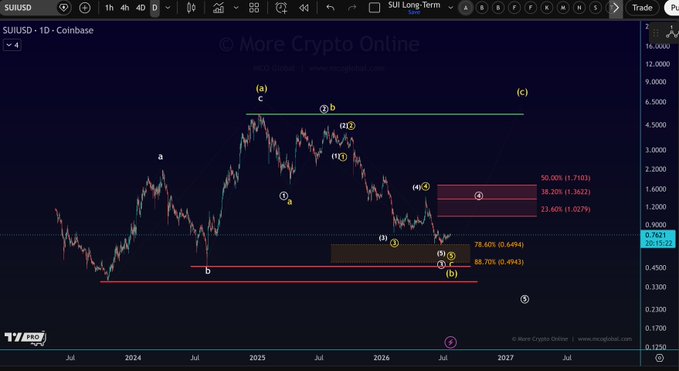Click the 50.00% (1.7103) Fibonacci label
The height and width of the screenshot is (371, 679).
click(x=565, y=178)
